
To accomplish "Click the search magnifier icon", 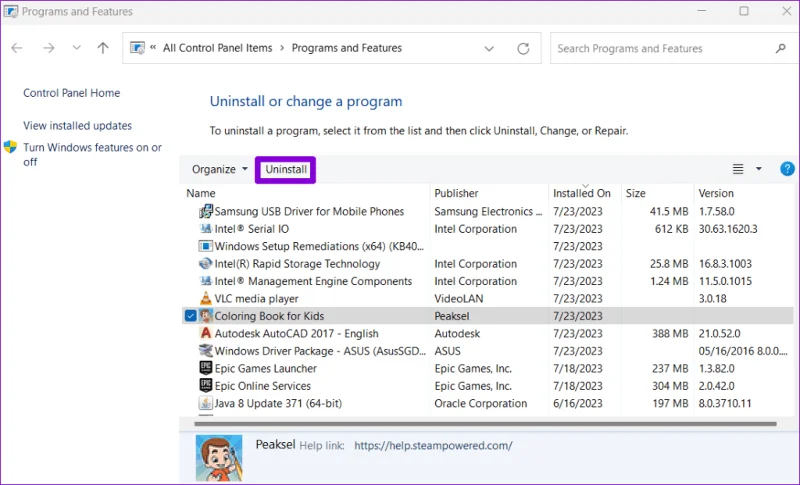I will click(780, 48).
